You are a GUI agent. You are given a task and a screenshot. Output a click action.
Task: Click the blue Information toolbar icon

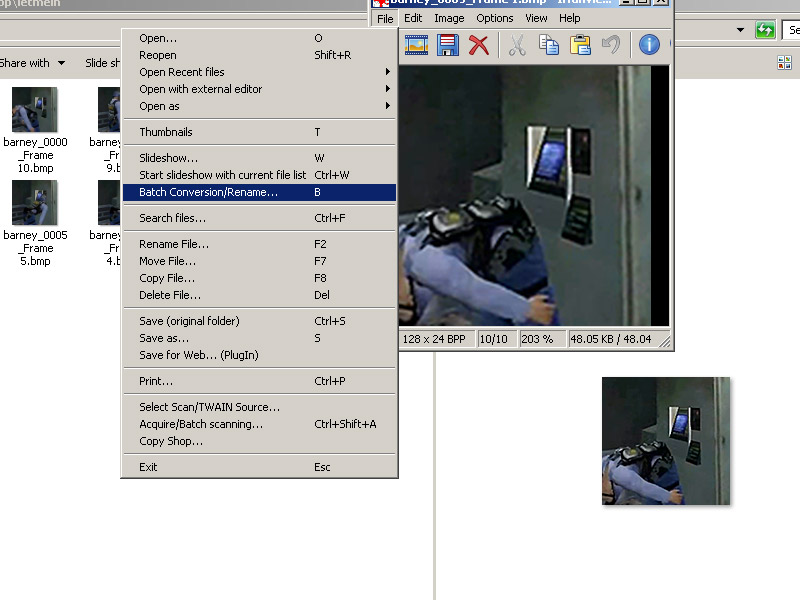tap(649, 45)
